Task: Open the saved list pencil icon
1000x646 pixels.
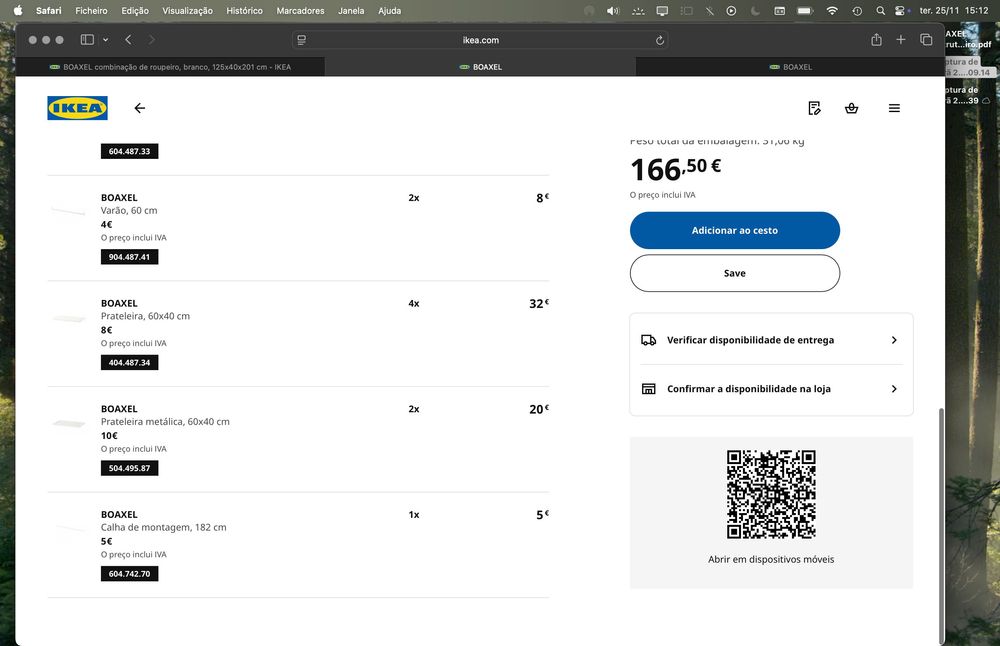Action: [814, 108]
